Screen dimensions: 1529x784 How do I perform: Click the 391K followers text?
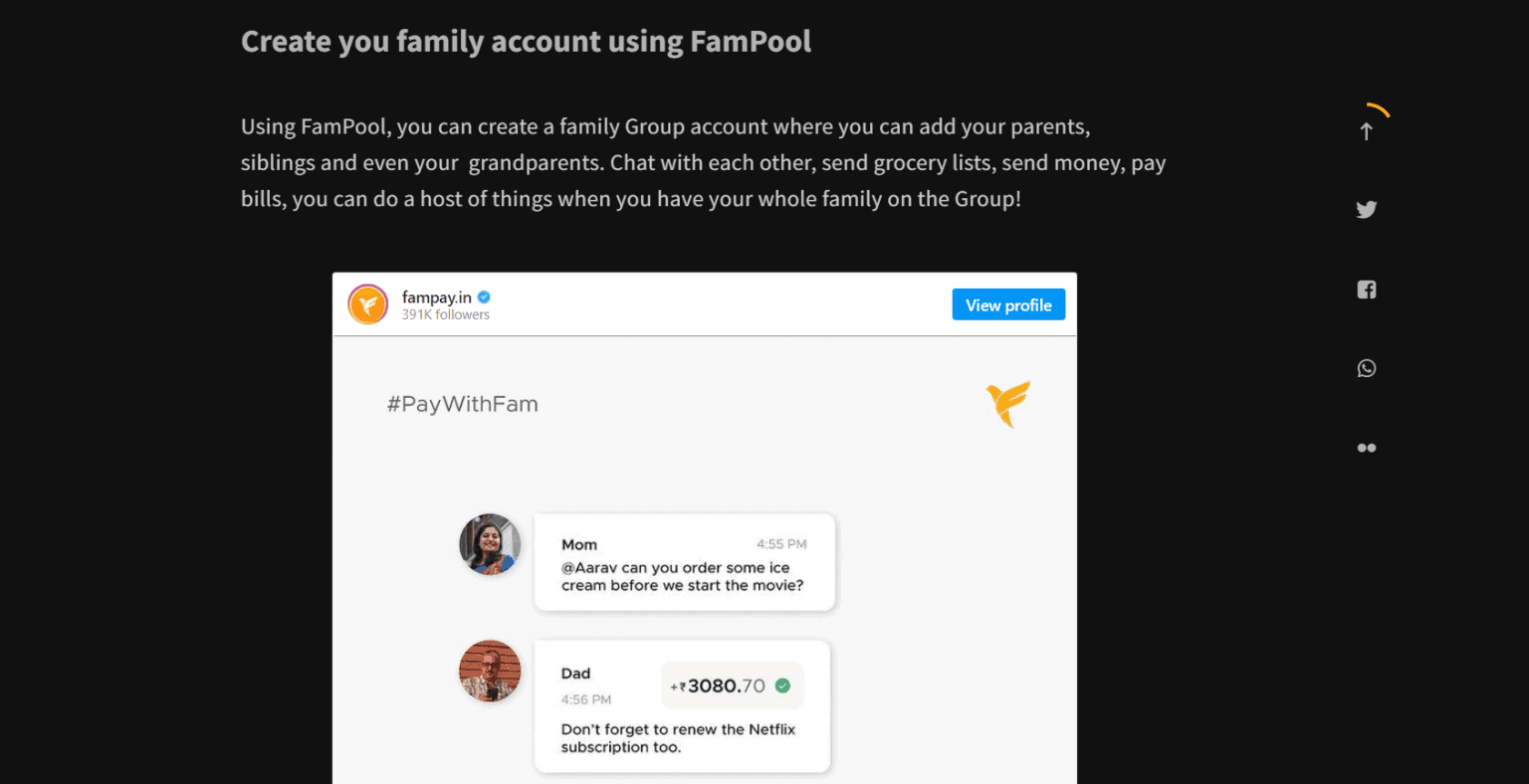pos(446,313)
